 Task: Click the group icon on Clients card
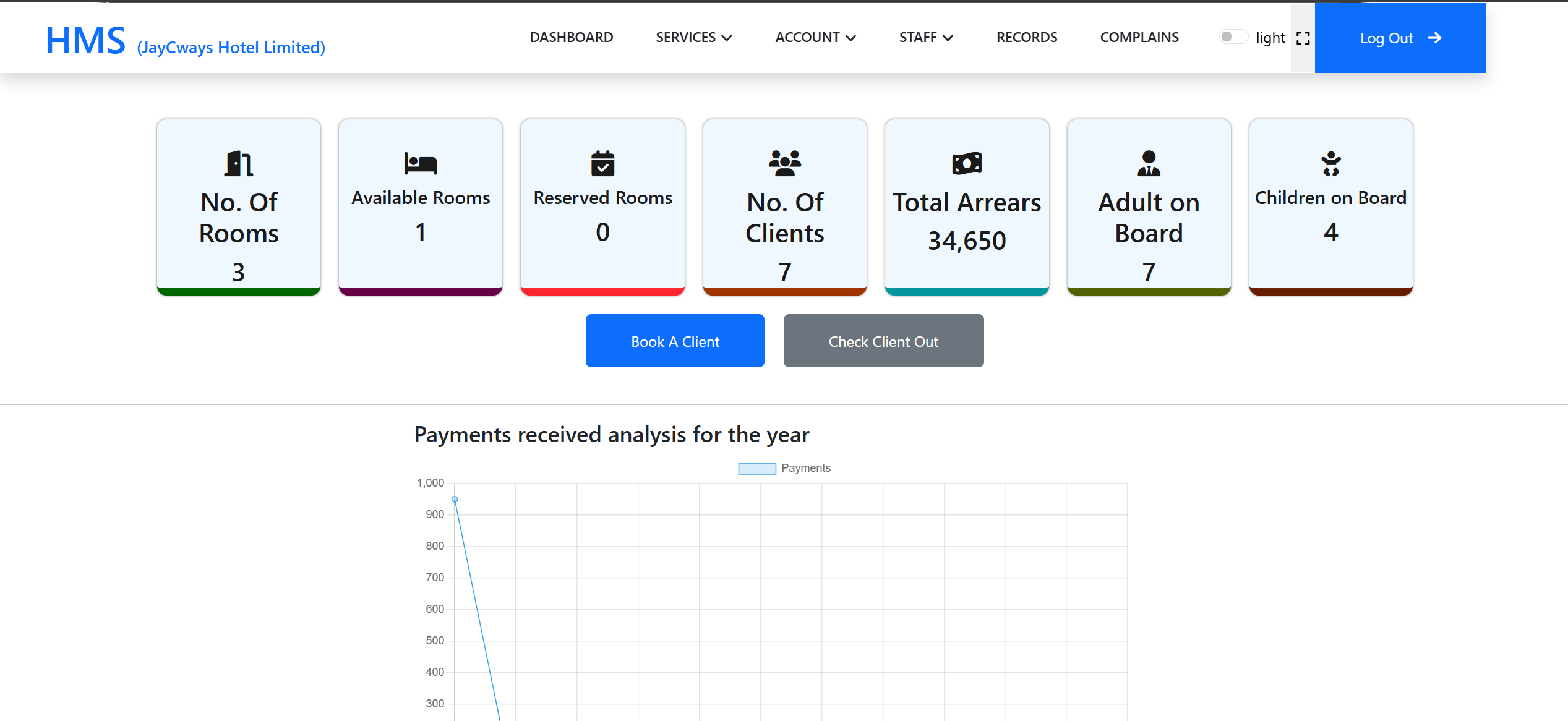point(784,164)
